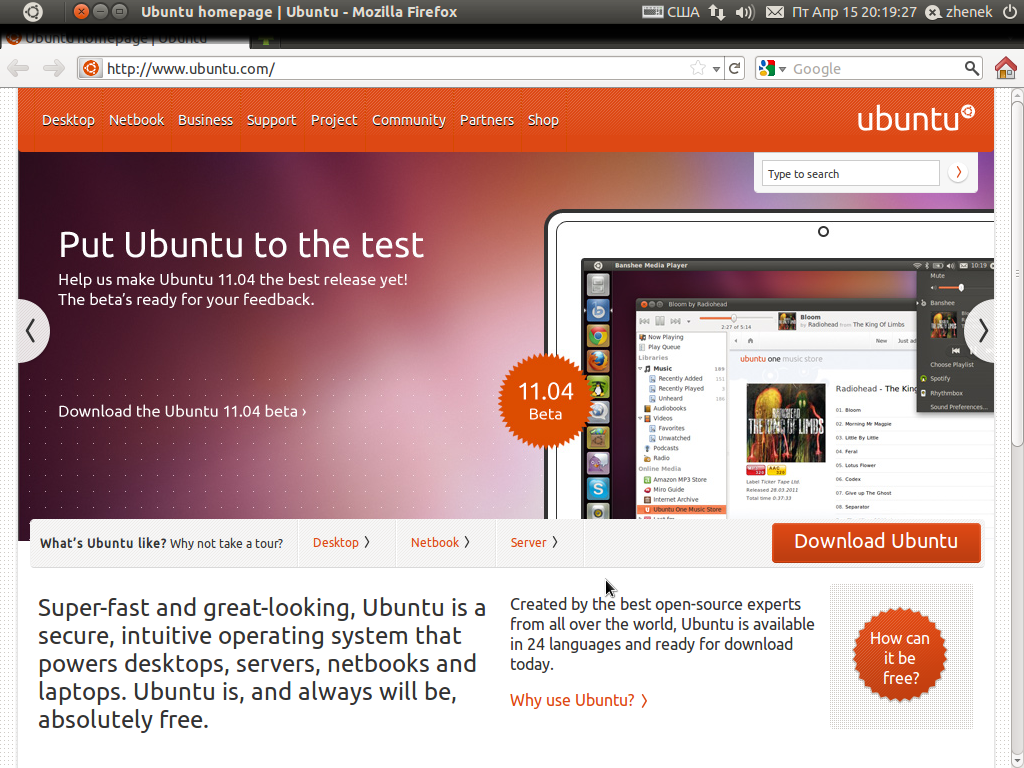Screen dimensions: 1024x768
Task: Open the Community navigation item
Action: coord(409,120)
